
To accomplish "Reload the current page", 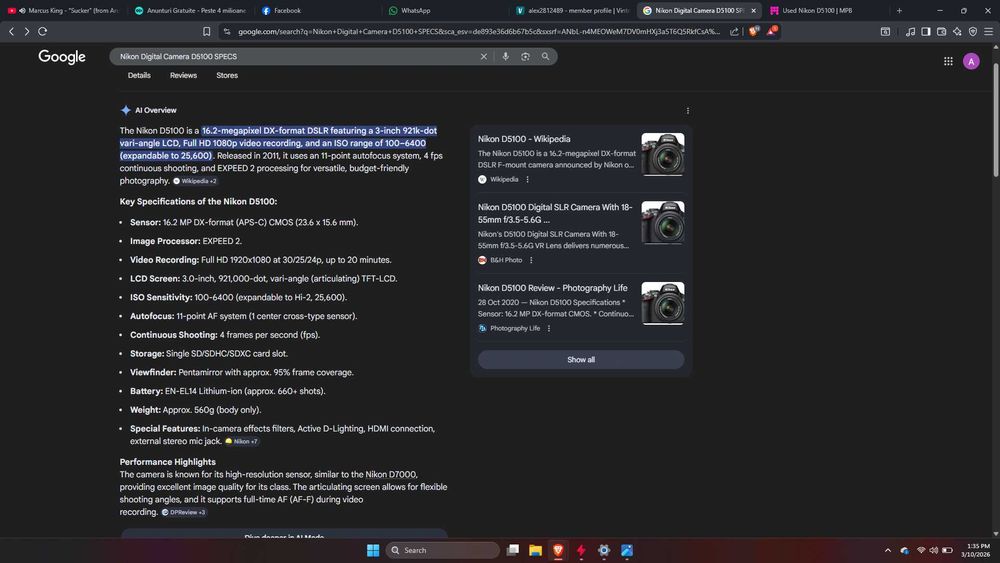I will [43, 31].
